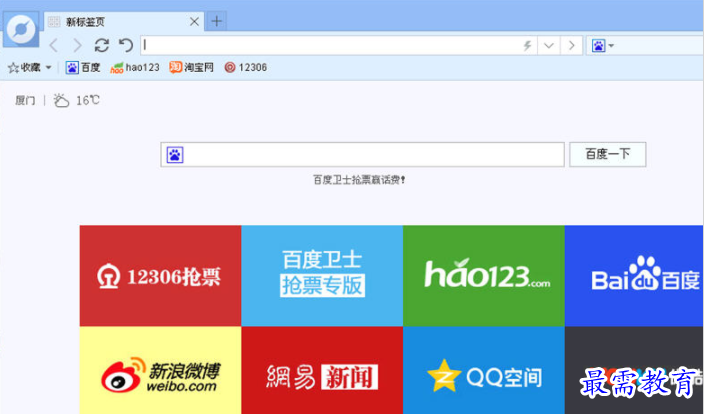The image size is (704, 414).
Task: Click the 厦门 city label
Action: click(25, 100)
